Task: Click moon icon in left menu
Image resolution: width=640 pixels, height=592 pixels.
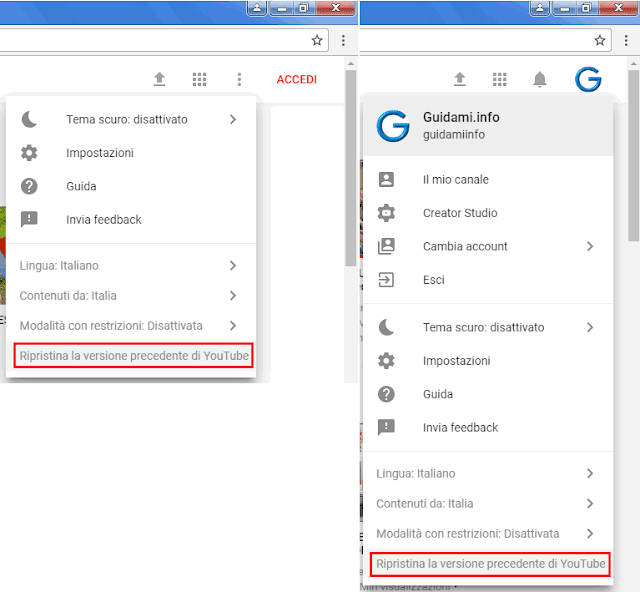Action: point(29,119)
